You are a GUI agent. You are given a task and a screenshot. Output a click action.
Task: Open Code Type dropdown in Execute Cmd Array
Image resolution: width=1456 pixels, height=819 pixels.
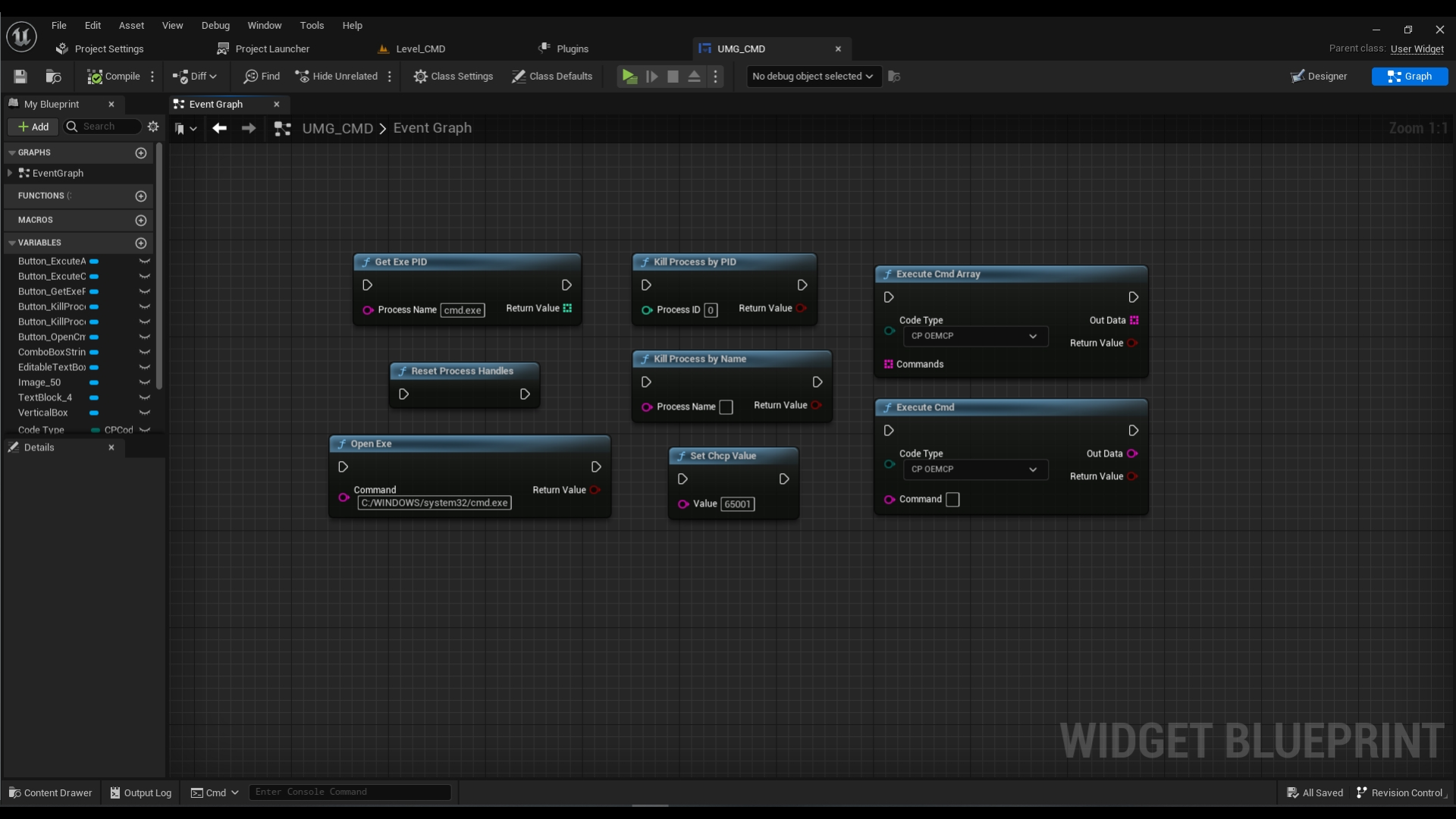point(975,336)
